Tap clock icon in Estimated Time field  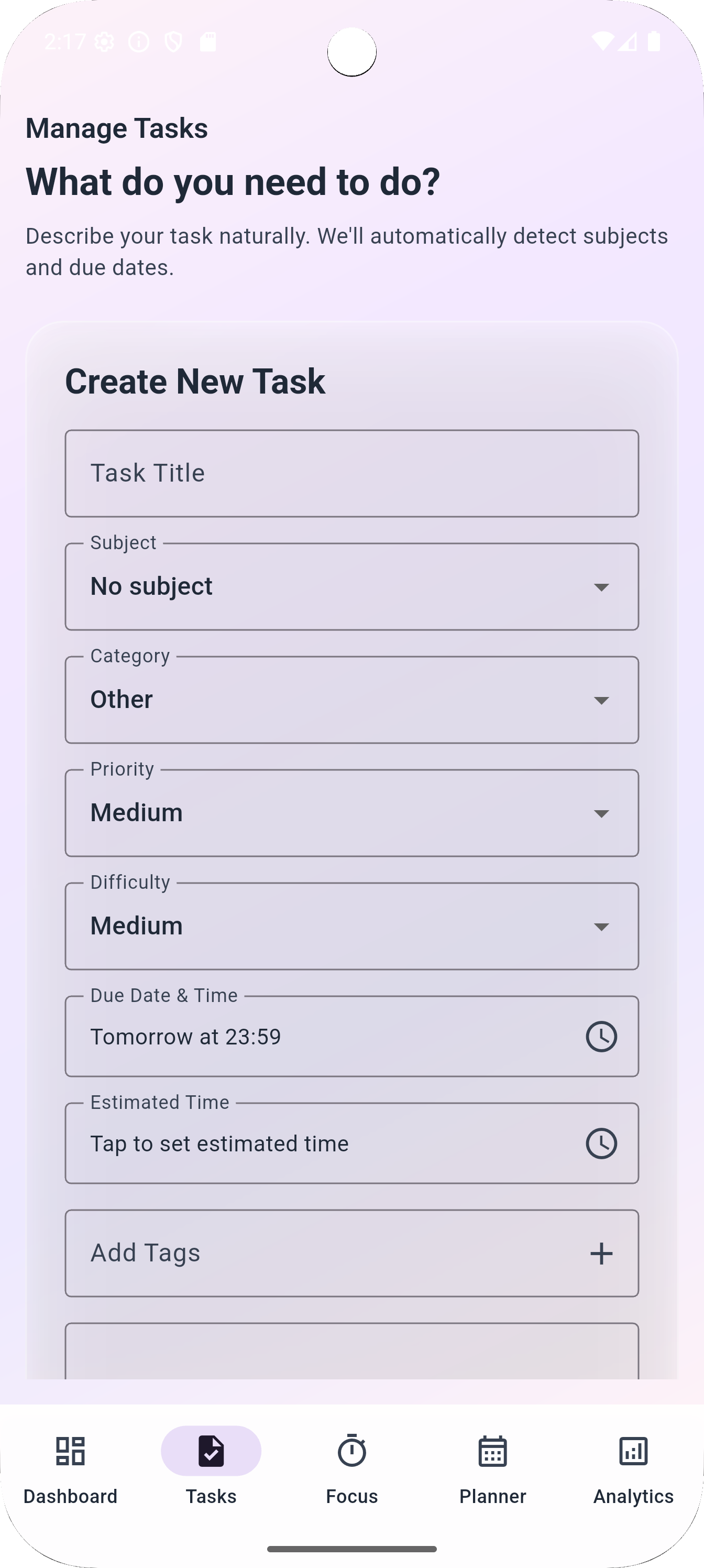(601, 1144)
